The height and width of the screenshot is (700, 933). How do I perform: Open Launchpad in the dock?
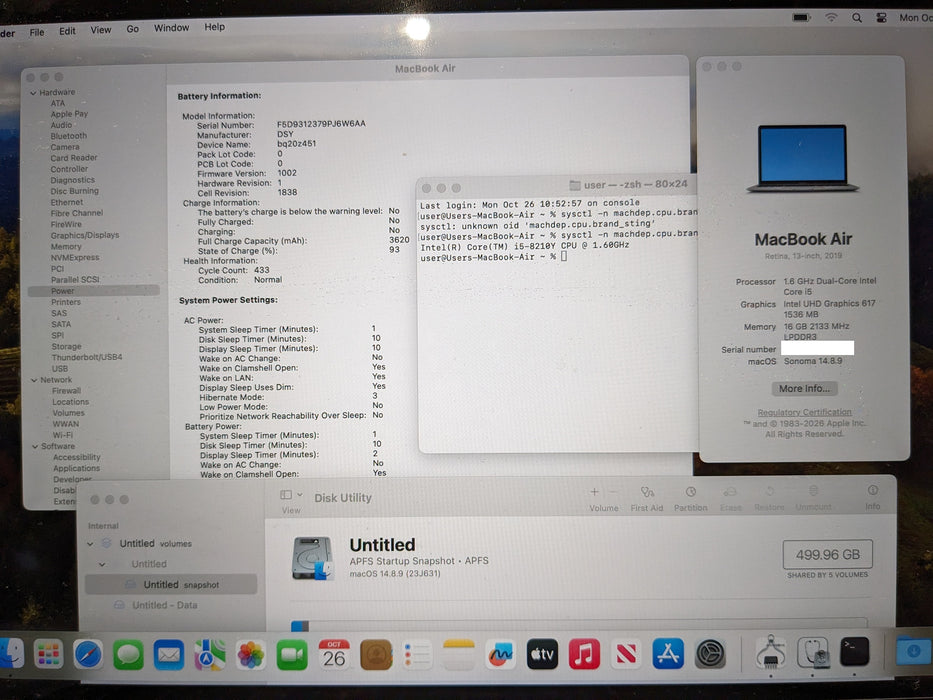pos(48,654)
